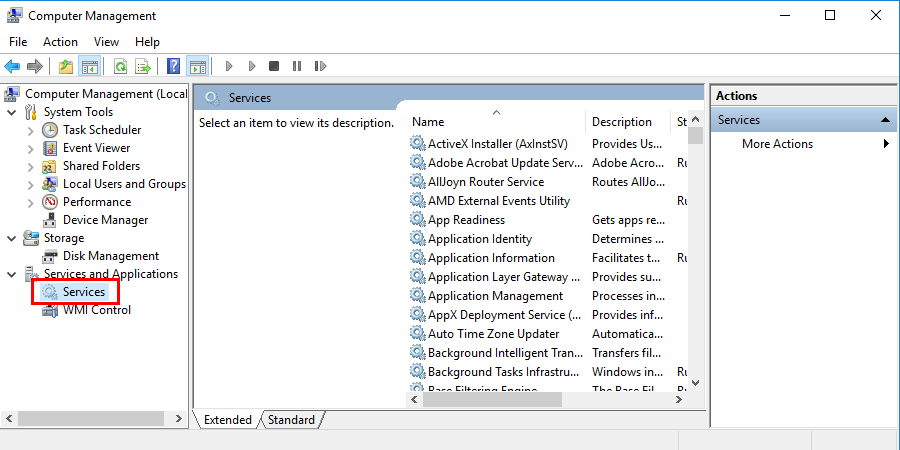Select WMI Control in the tree
The width and height of the screenshot is (900, 450).
pyautogui.click(x=96, y=310)
